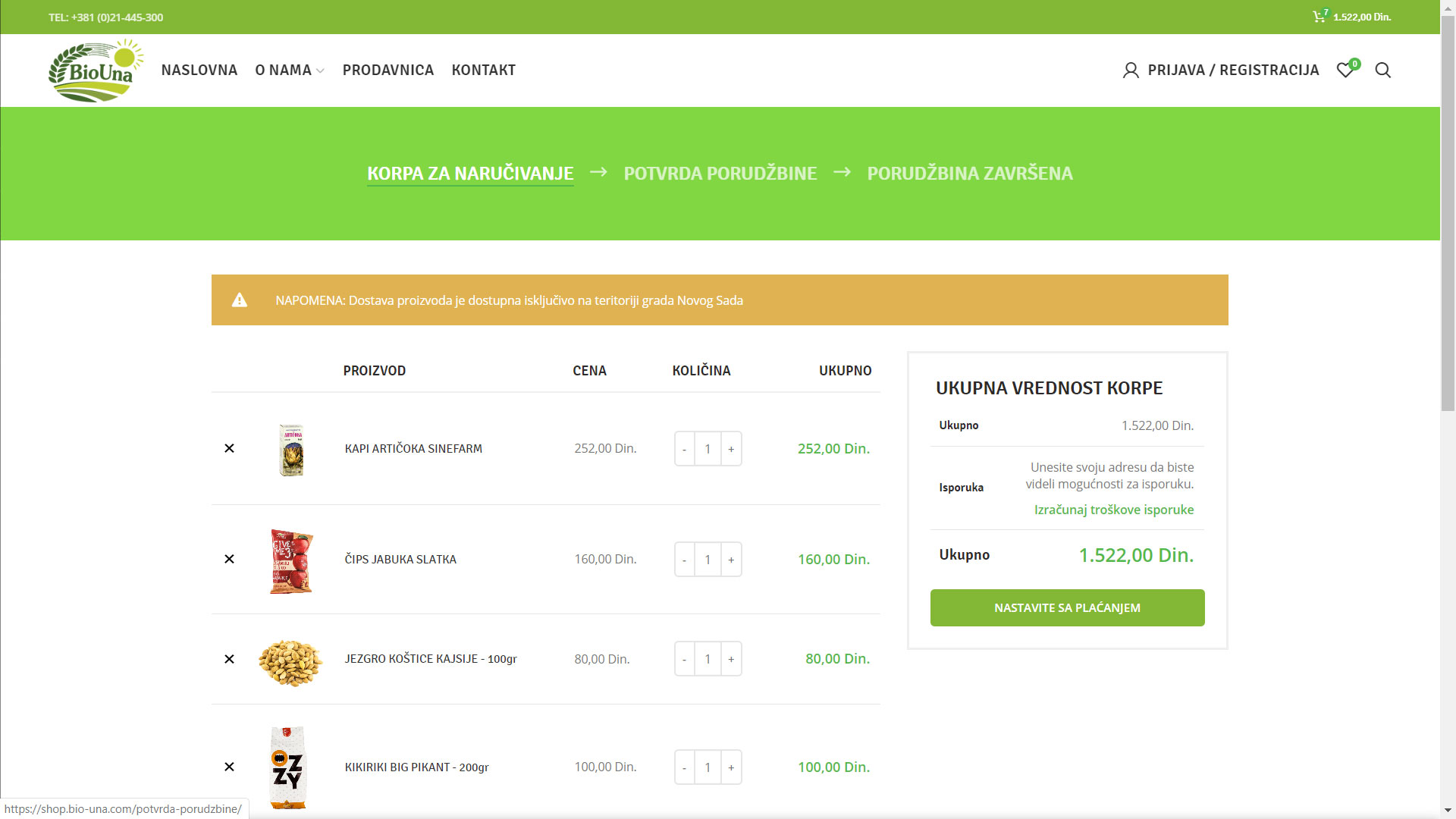Open the cart icon in top bar
The height and width of the screenshot is (819, 1456).
click(x=1319, y=17)
